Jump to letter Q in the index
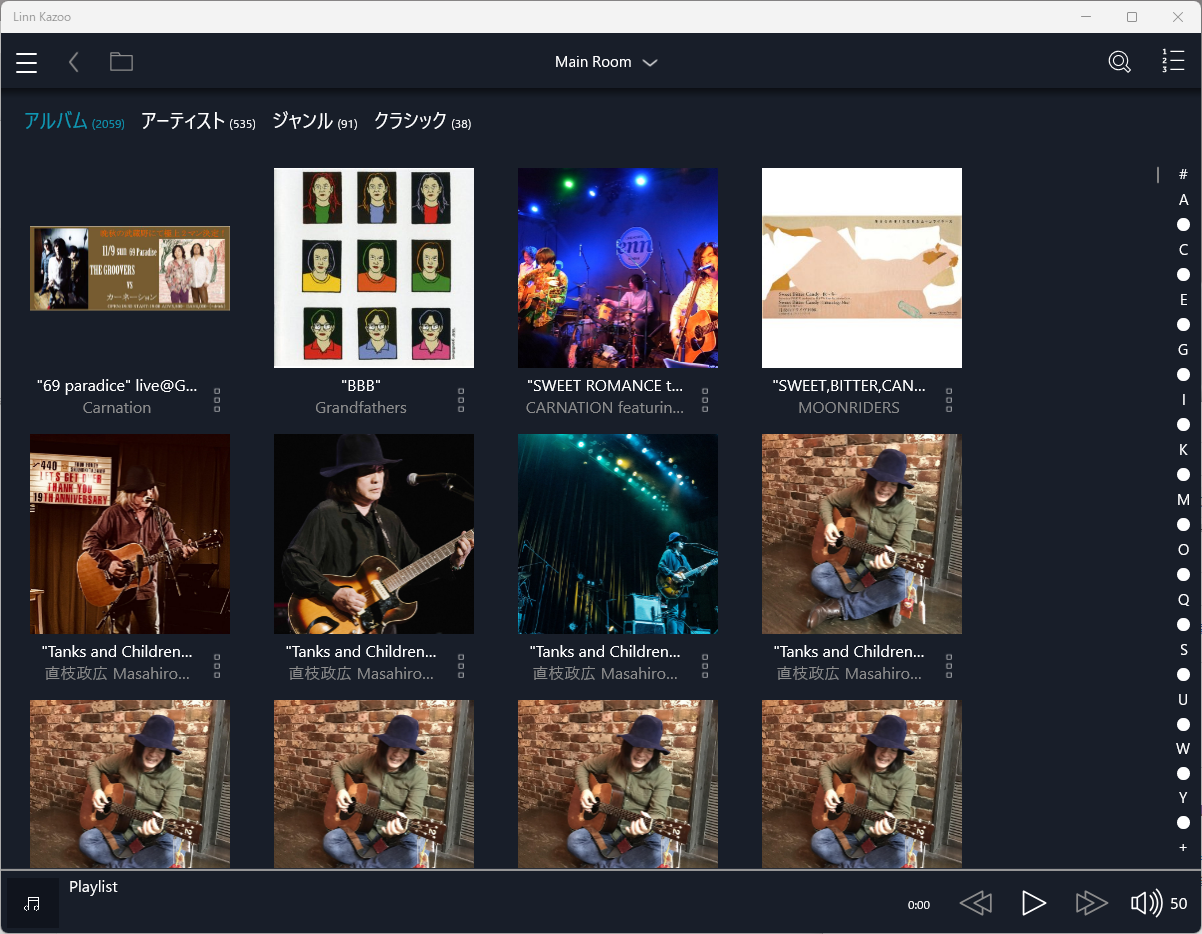 [1183, 600]
